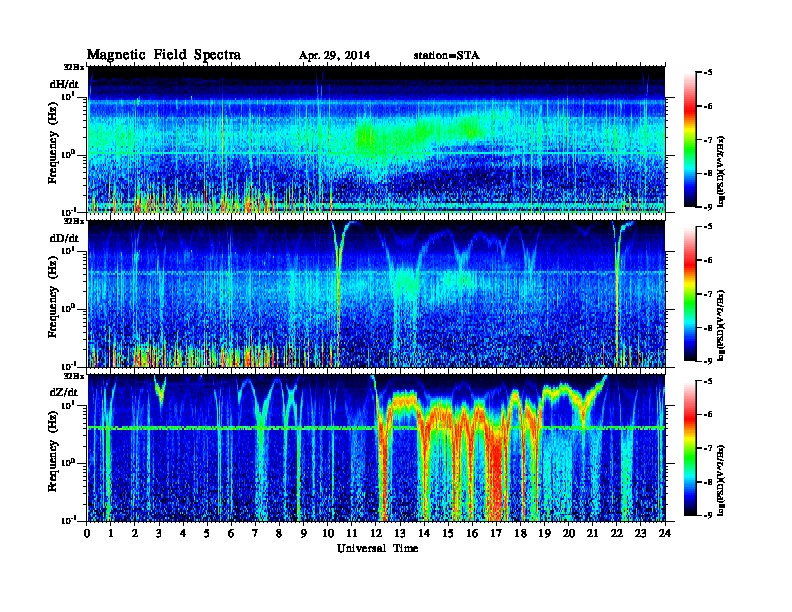Screen dimensions: 792x612
Task: Click the 10⁰ frequency tick of the dD/dt panel
Action: click(x=68, y=309)
